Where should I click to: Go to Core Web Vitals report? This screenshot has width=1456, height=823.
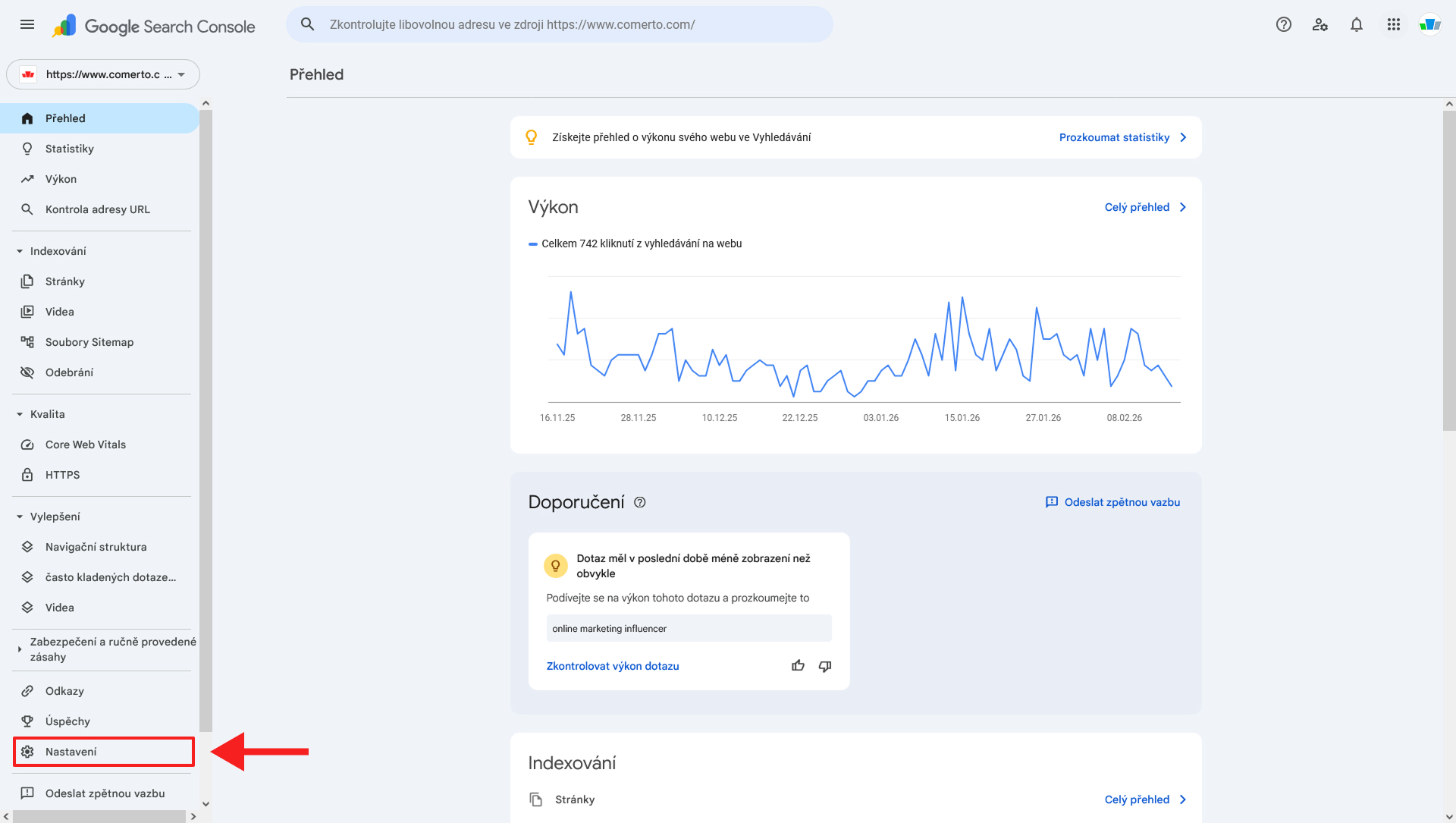click(86, 444)
